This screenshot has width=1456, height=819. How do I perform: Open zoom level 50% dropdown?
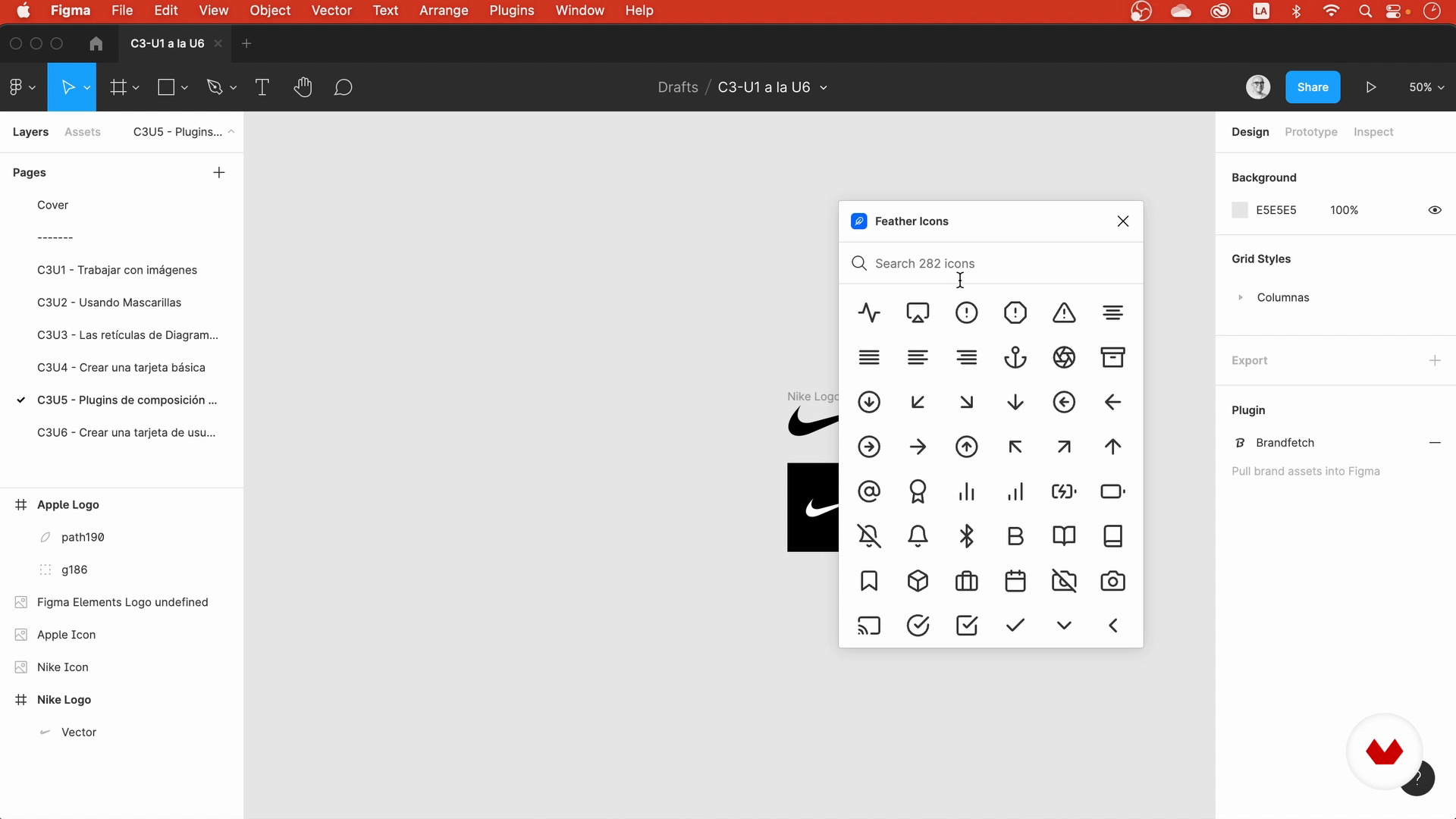pos(1426,87)
